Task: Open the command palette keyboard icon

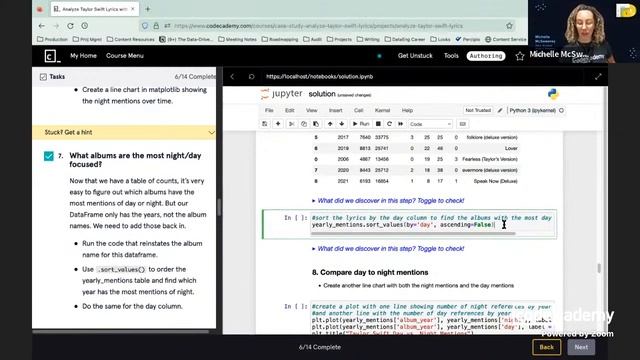Action: tap(462, 124)
